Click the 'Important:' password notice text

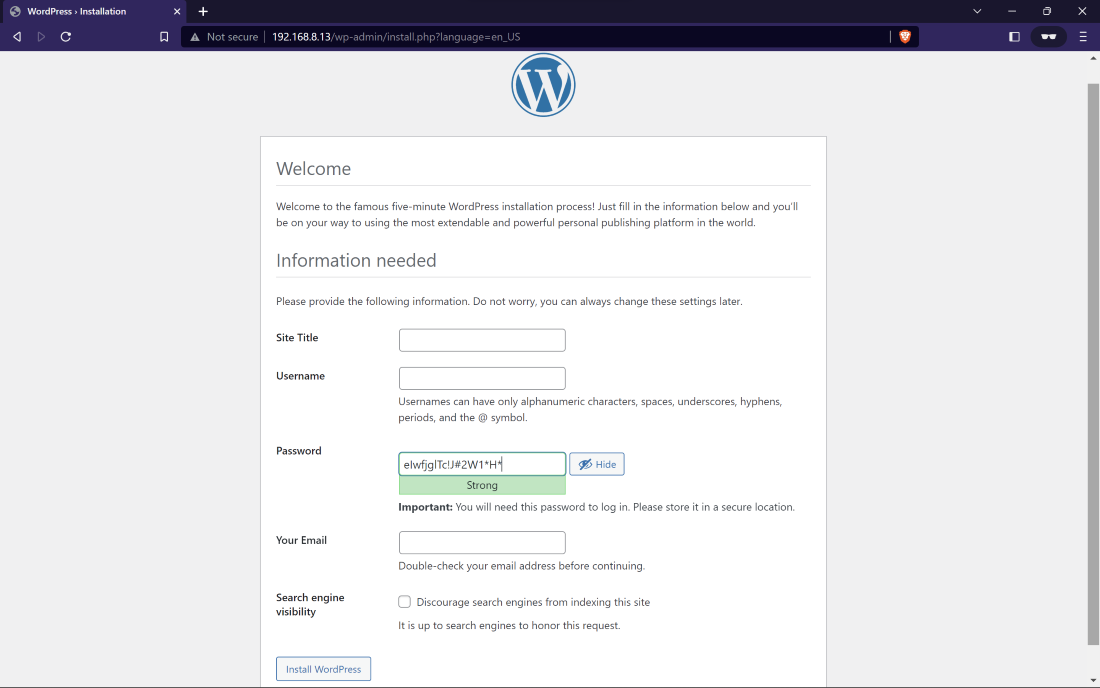click(596, 507)
